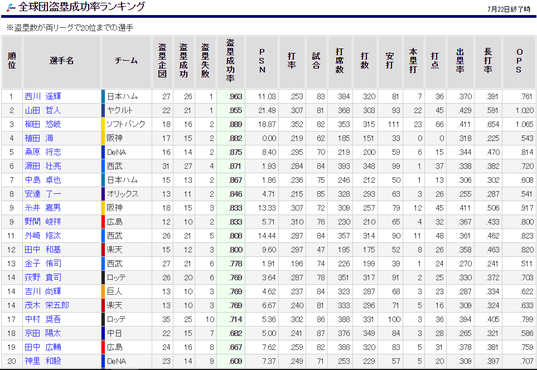Click the 本塁打 column header
The width and height of the screenshot is (537, 370).
coord(413,61)
